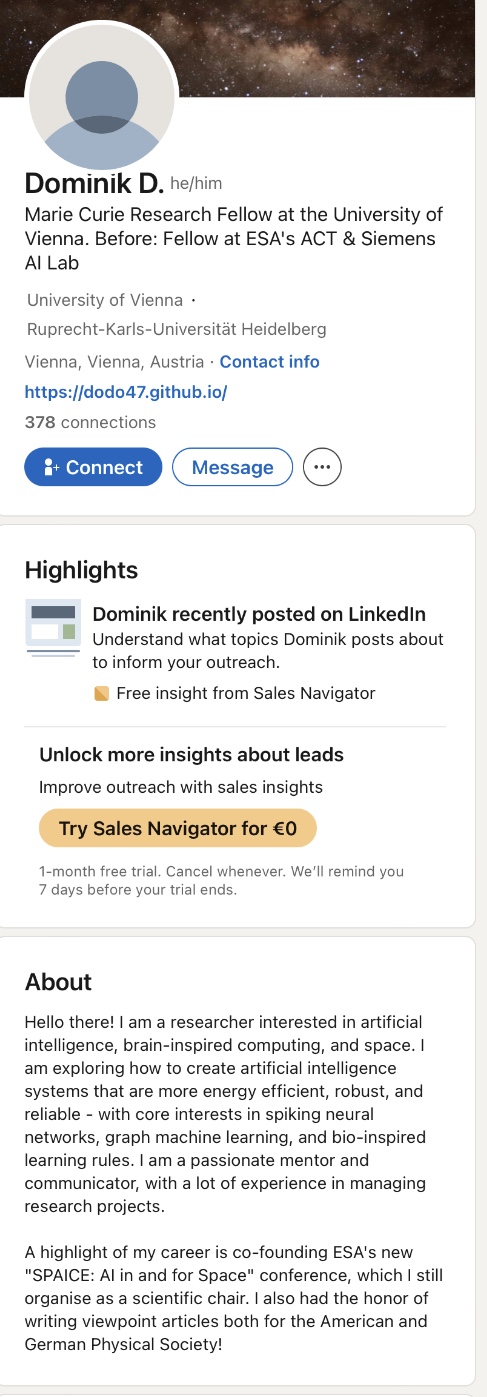Image resolution: width=487 pixels, height=1397 pixels.
Task: Open 'Dominik recently posted on LinkedIn' highlight
Action: pyautogui.click(x=259, y=614)
